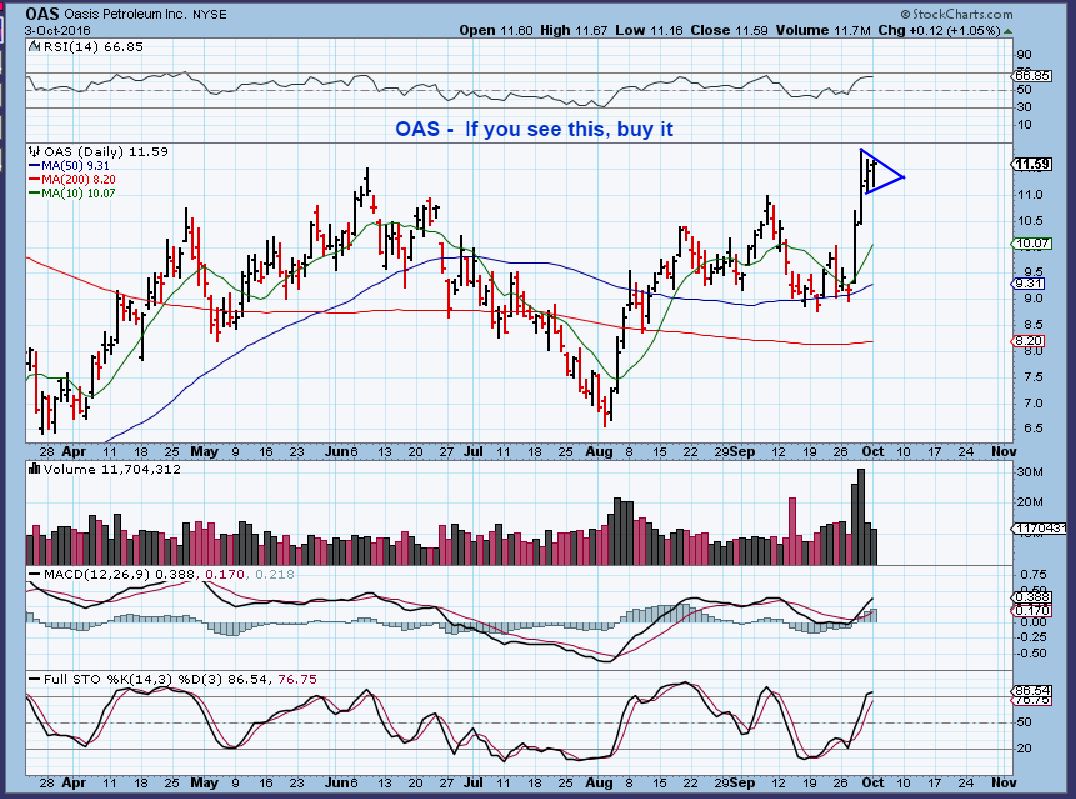
Task: Click the OAS (Daily) 11.59 price label
Action: (106, 151)
